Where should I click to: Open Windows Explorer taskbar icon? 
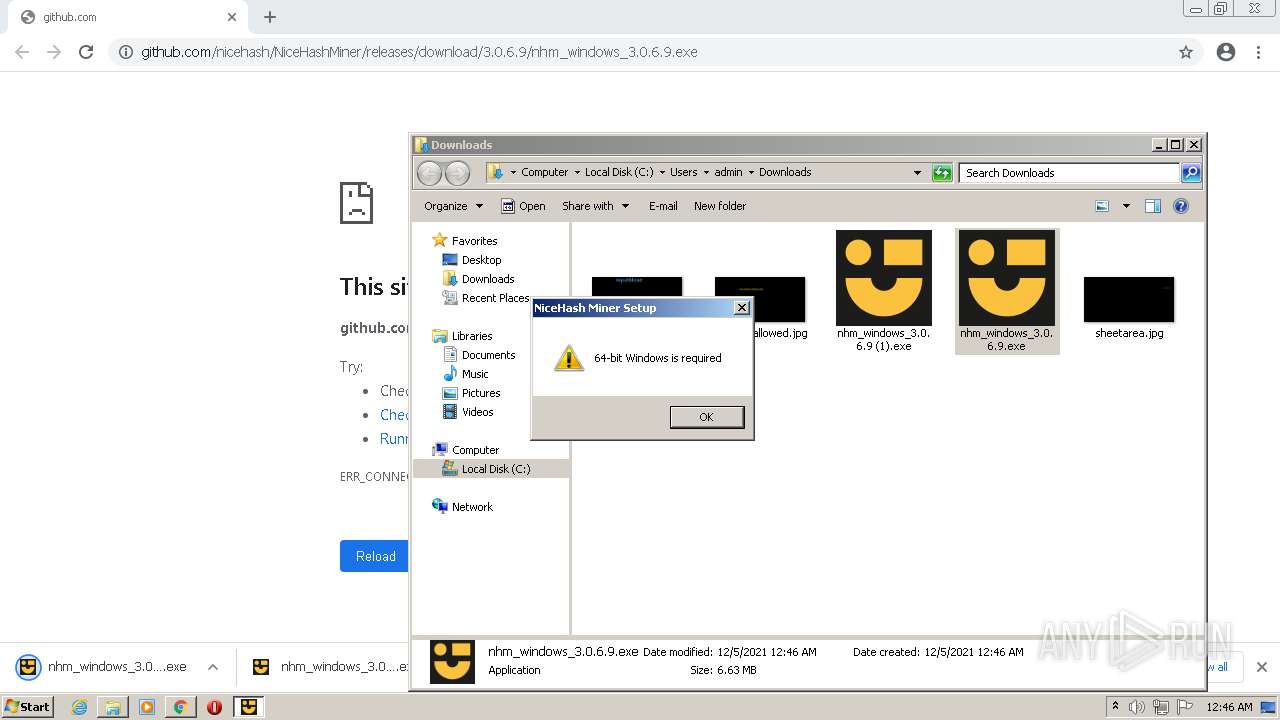(x=113, y=707)
